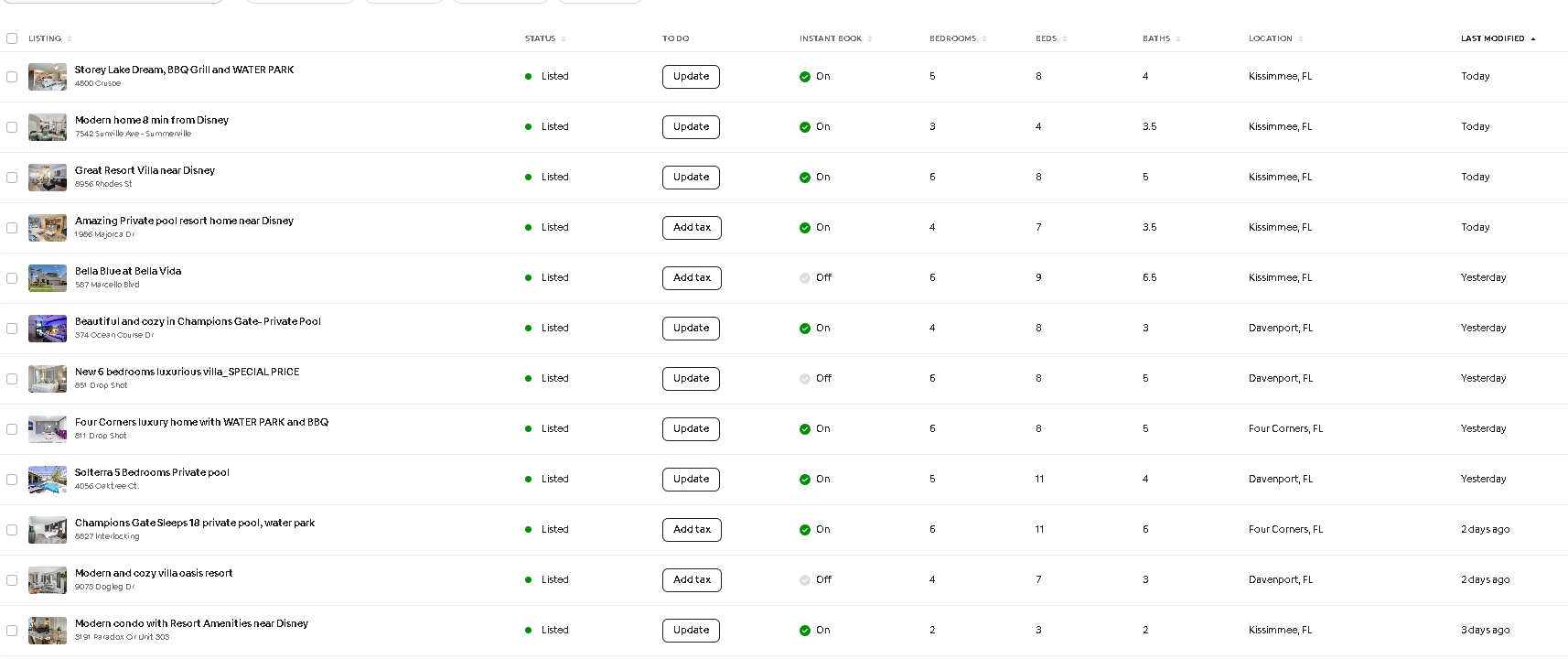Click Instant Book off icon for Modern and cozy villa
This screenshot has width=1568, height=659.
pos(805,580)
